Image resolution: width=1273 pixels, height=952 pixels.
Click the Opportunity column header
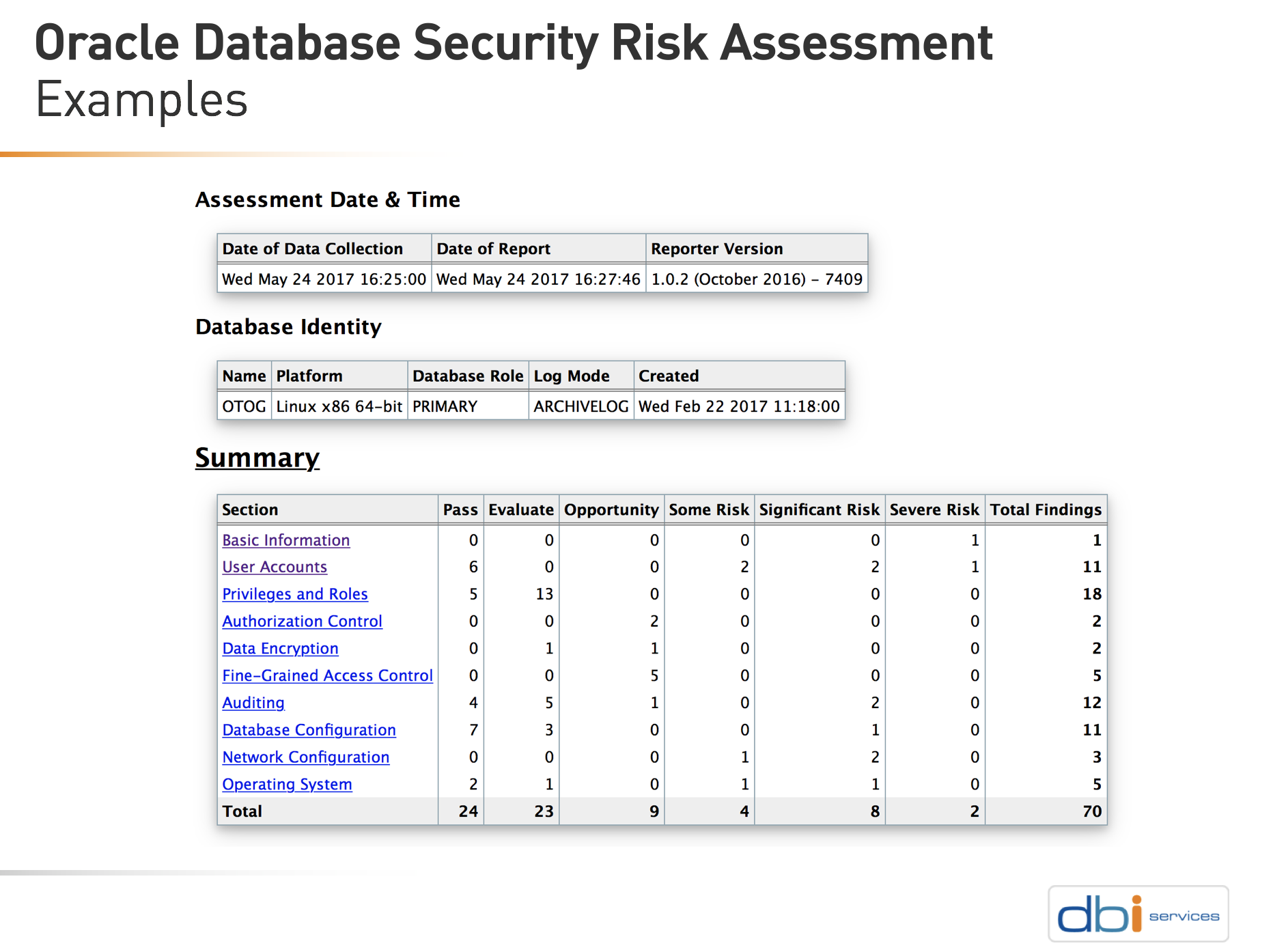tap(611, 509)
